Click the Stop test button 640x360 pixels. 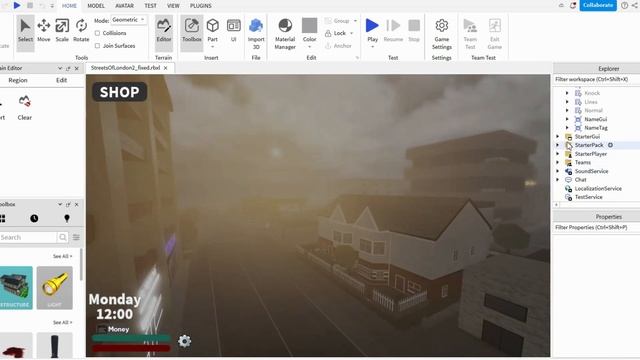(414, 31)
